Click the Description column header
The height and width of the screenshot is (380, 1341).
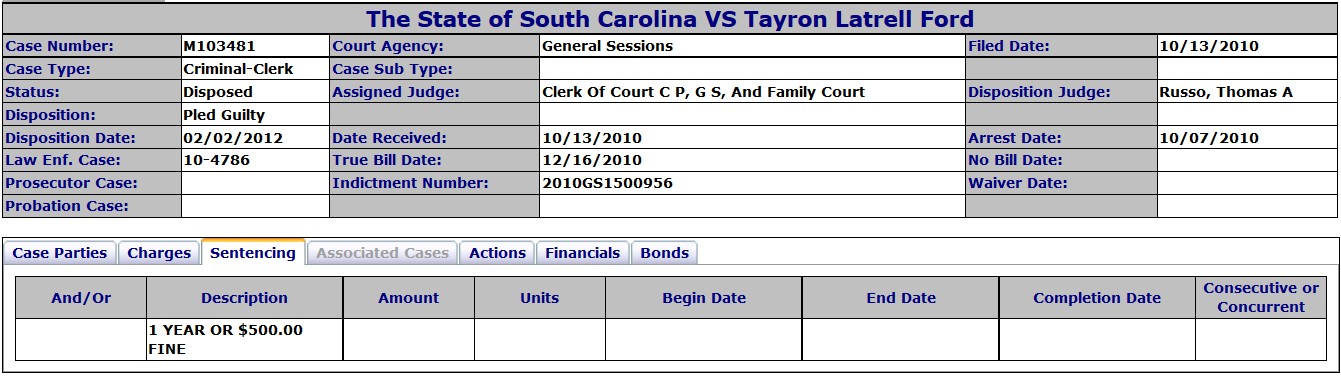tap(244, 298)
